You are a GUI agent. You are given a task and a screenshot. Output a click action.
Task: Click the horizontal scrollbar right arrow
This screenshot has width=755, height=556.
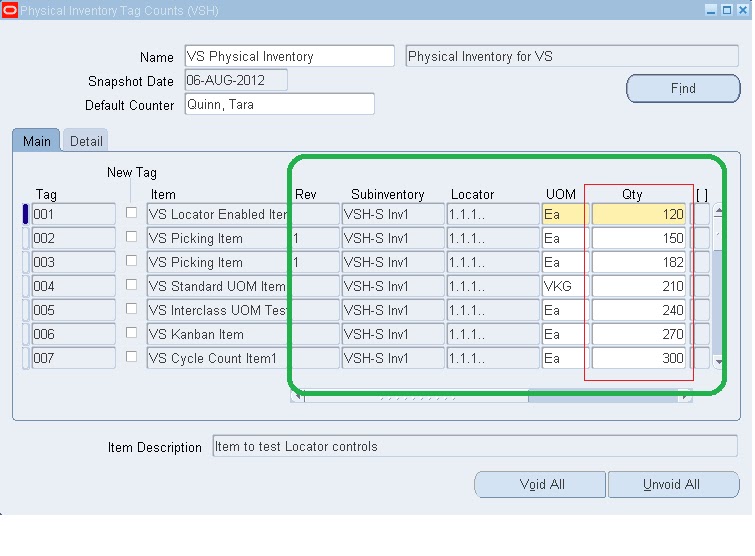(686, 397)
